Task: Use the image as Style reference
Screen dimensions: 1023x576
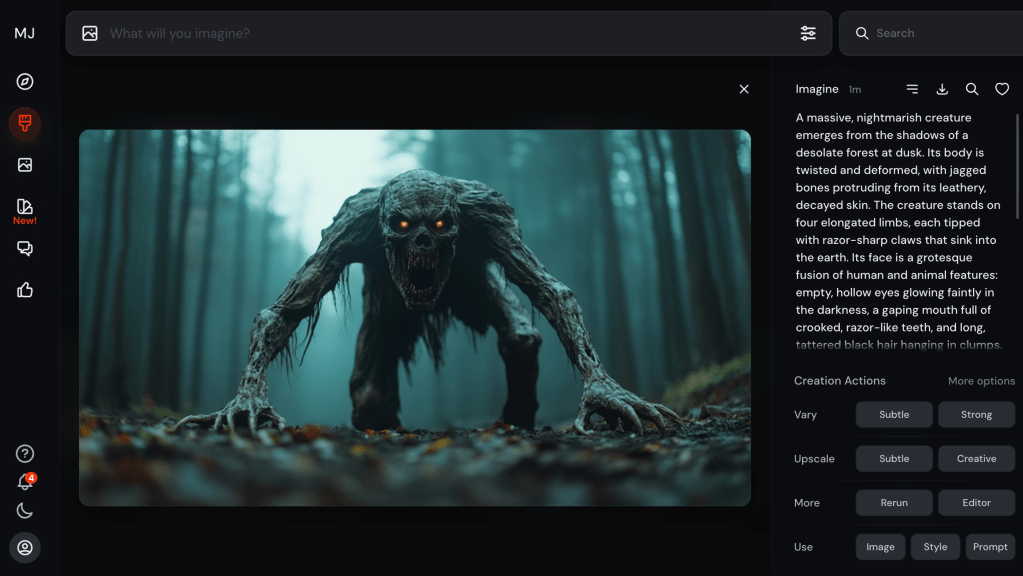Action: click(x=935, y=547)
